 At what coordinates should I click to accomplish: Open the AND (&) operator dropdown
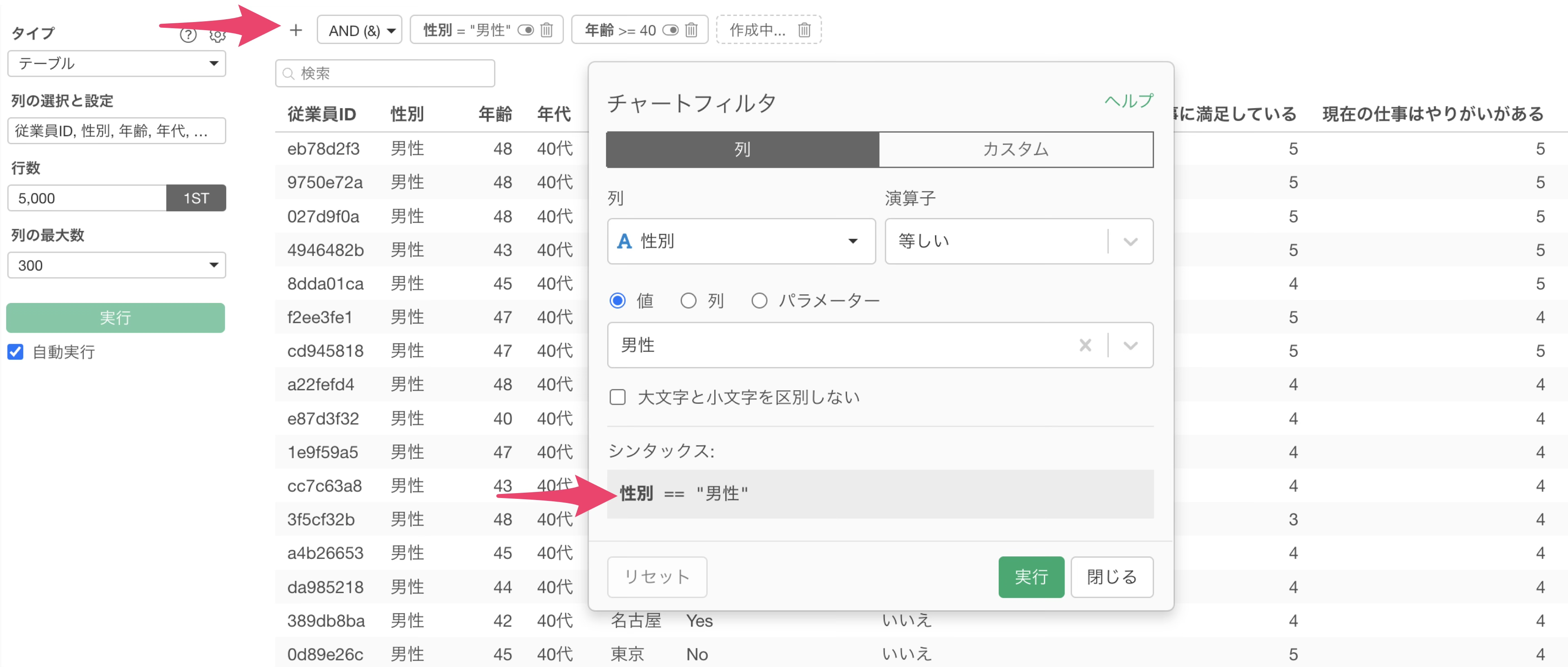point(360,31)
